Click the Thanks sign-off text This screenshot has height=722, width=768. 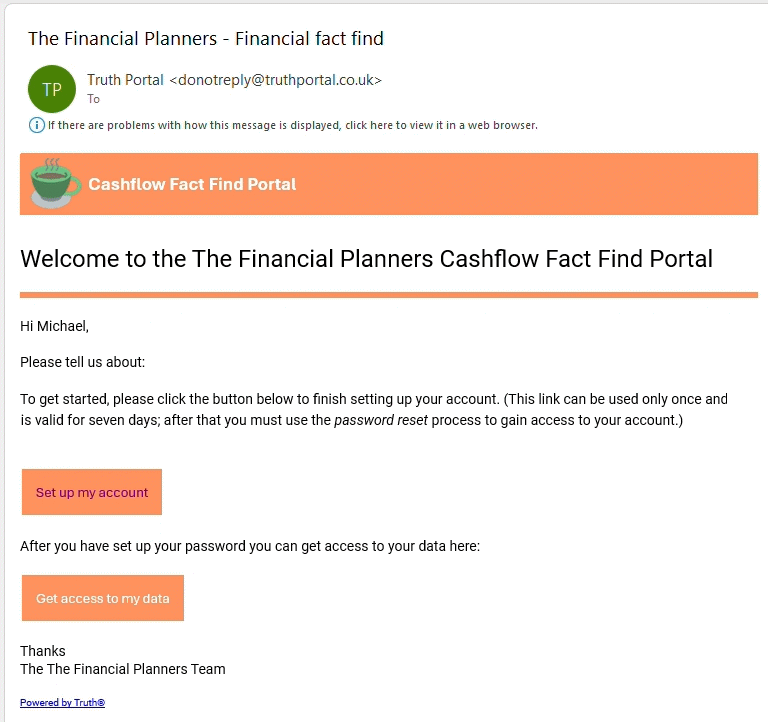[x=43, y=651]
